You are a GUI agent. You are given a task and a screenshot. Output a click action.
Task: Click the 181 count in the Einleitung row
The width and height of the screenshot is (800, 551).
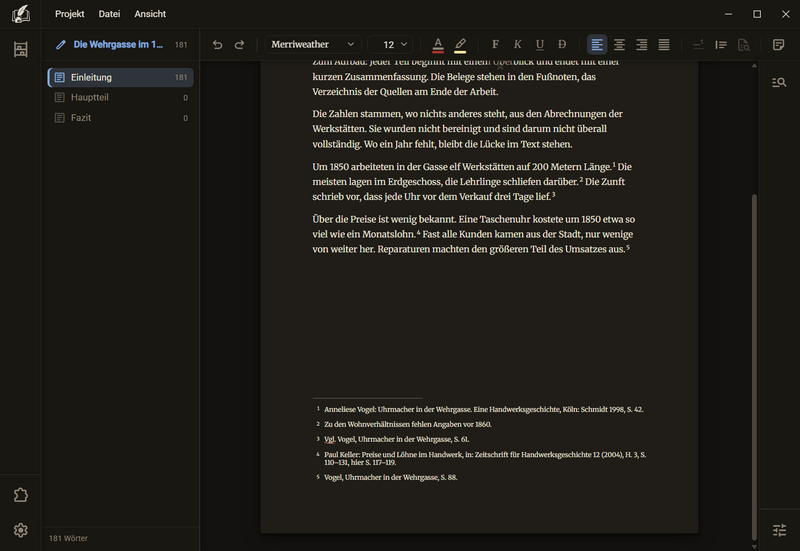tap(181, 78)
